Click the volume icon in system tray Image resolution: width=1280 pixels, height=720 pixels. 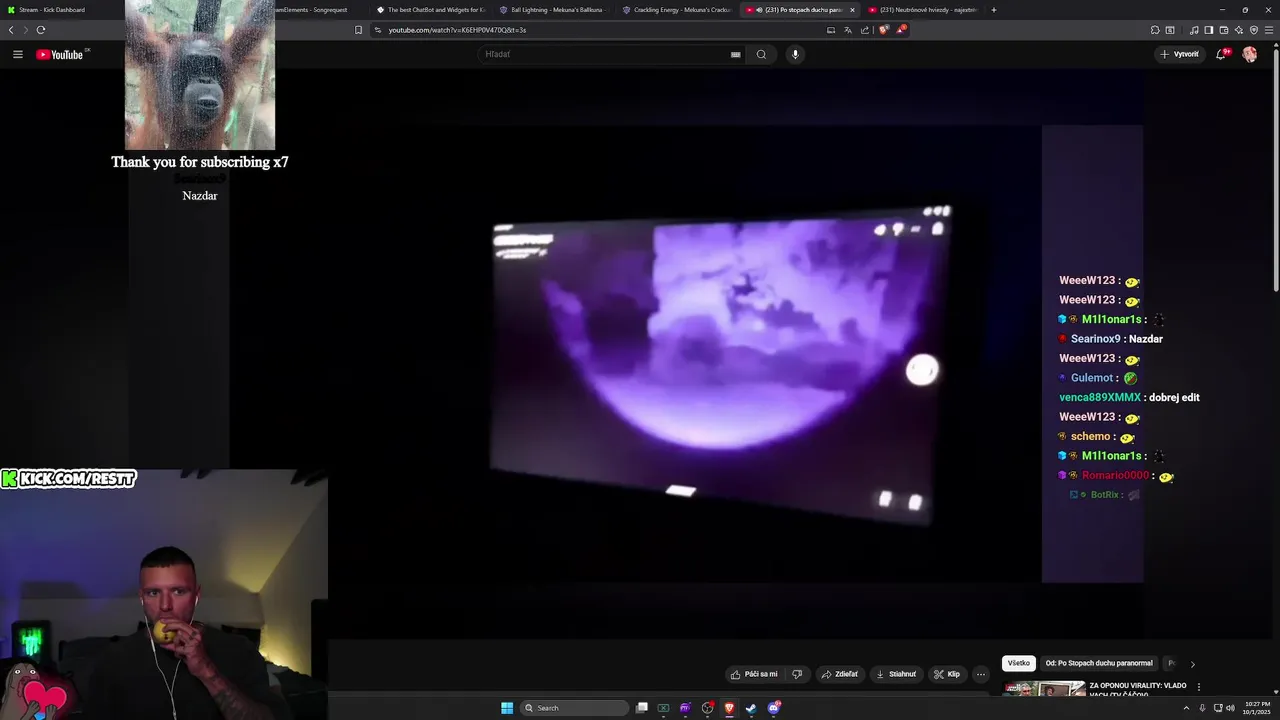1230,708
